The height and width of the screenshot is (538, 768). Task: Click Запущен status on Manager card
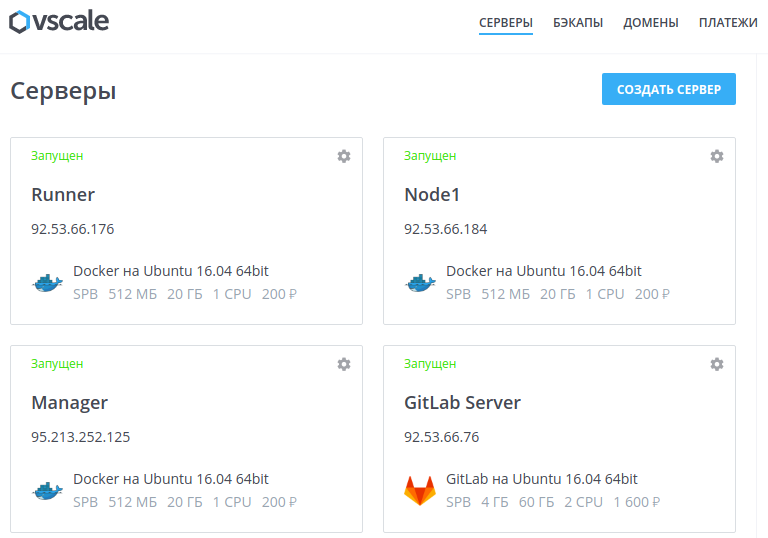57,364
